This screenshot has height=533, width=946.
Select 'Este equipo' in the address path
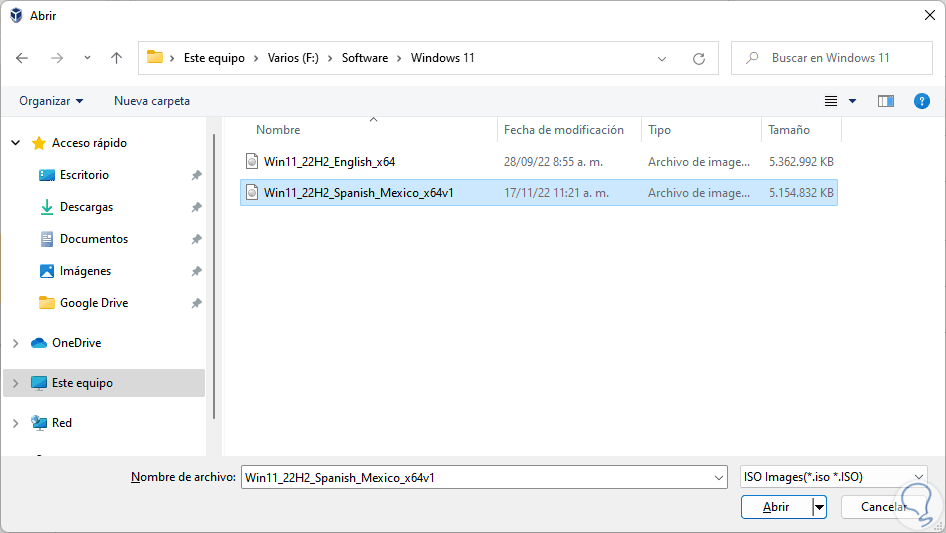(214, 58)
